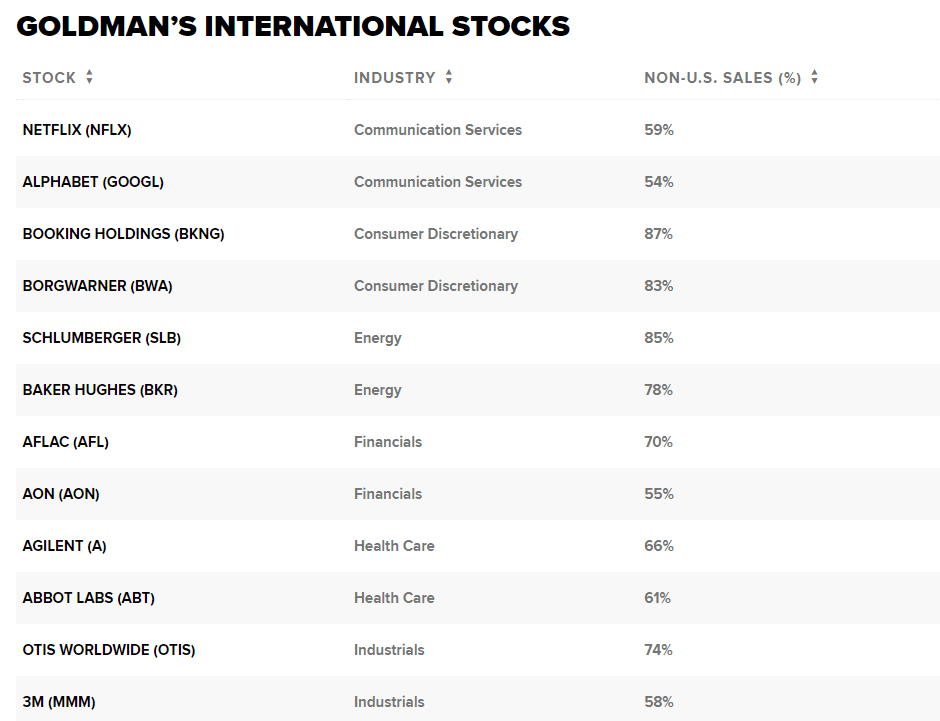This screenshot has width=940, height=721.
Task: Click the STOCK column header label
Action: [x=49, y=78]
